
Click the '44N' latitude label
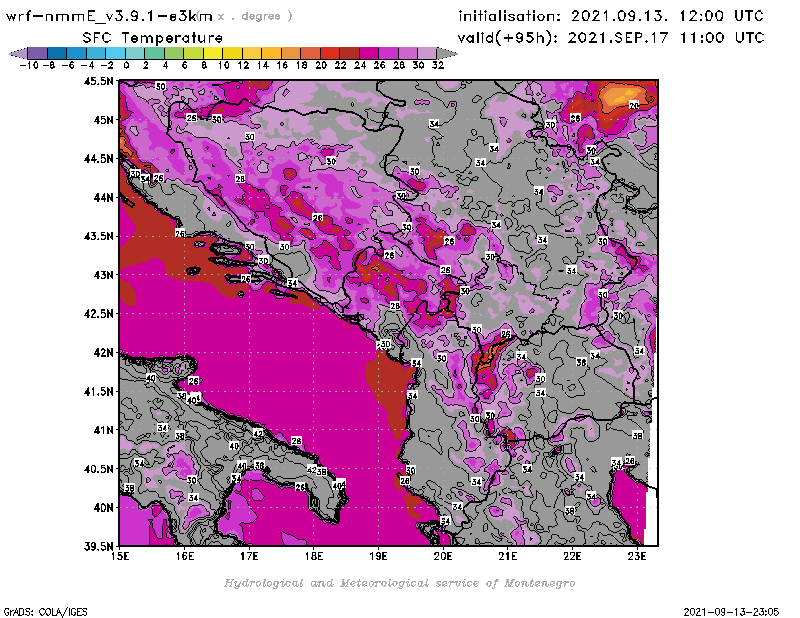(x=103, y=197)
